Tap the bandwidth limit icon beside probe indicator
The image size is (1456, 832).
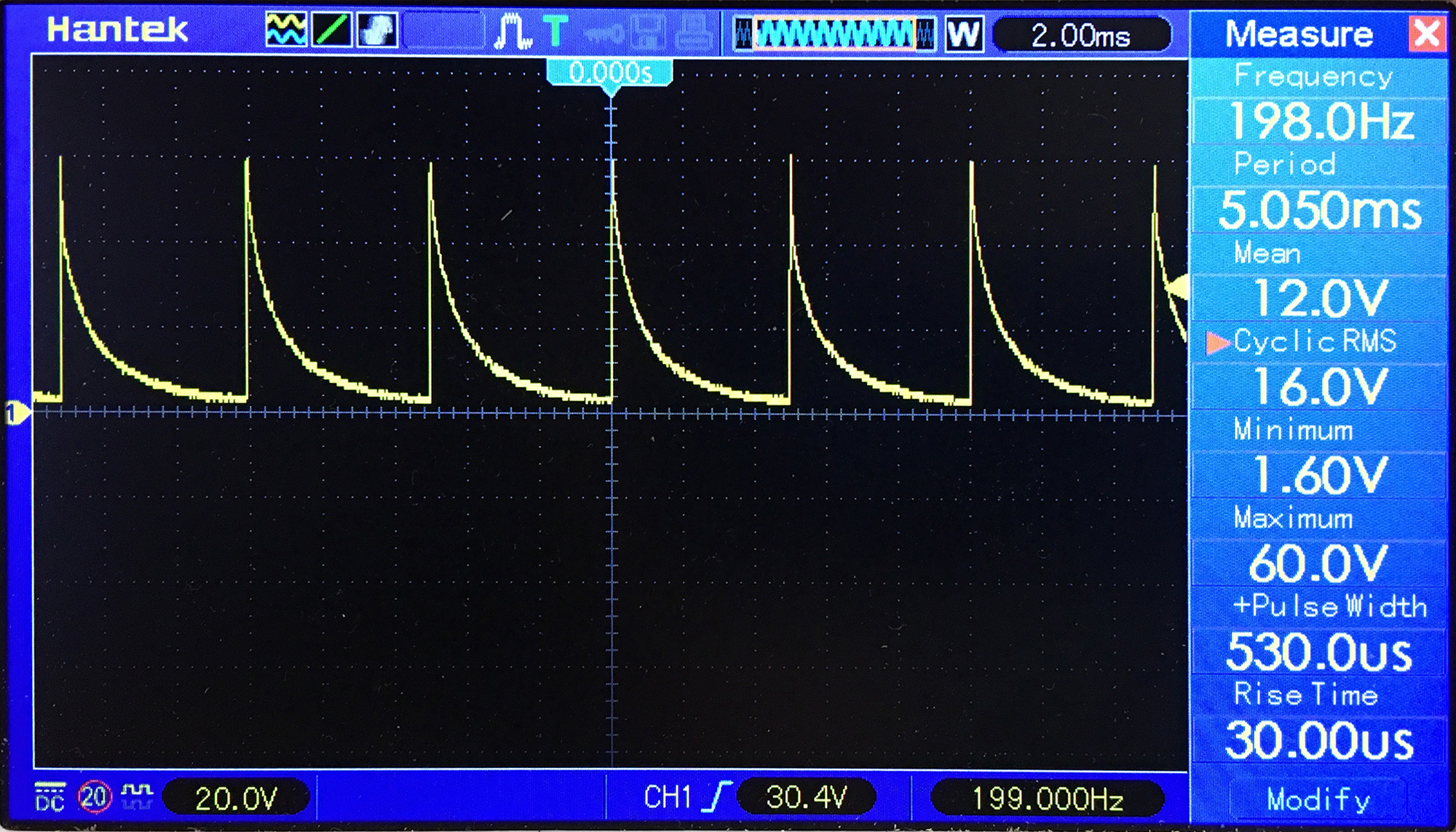137,796
